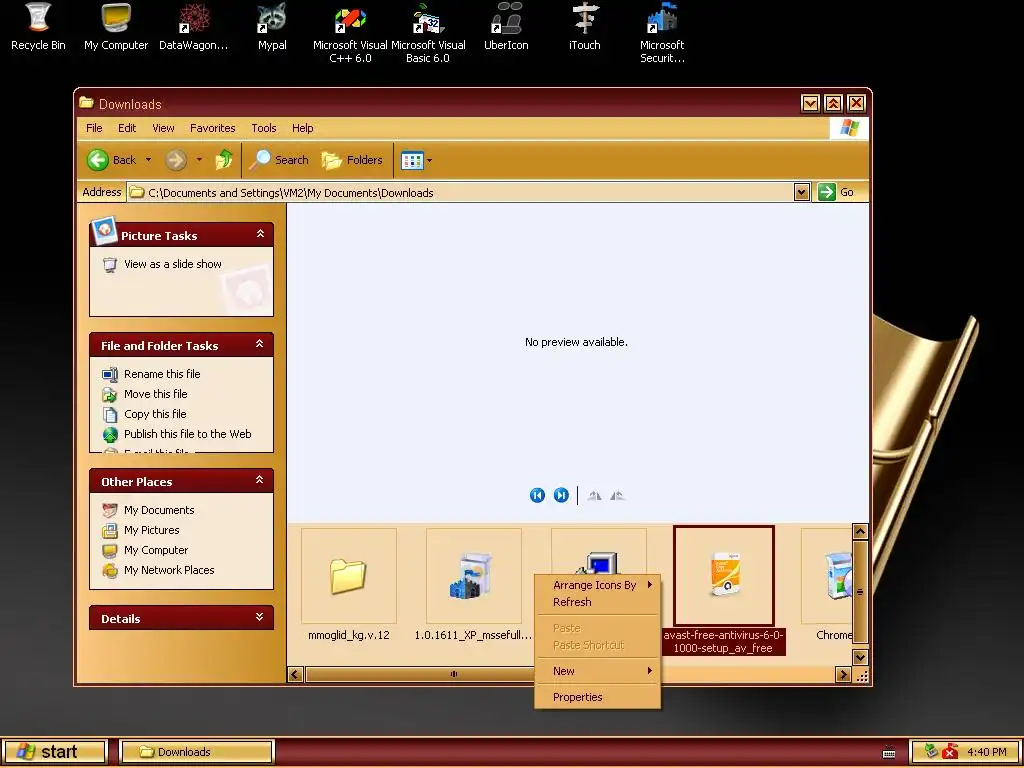Show previous image in filmstrip
The image size is (1024, 768).
[x=537, y=495]
